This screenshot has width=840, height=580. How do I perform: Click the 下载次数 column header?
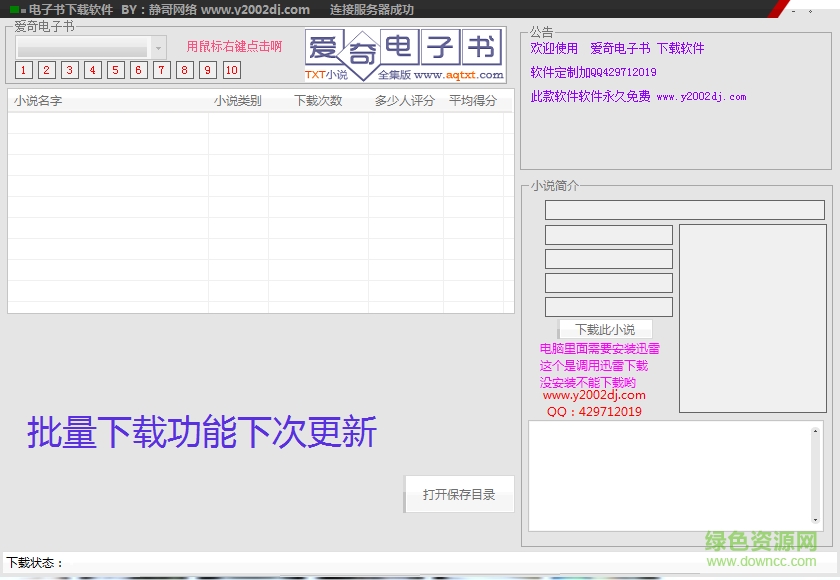click(x=319, y=100)
